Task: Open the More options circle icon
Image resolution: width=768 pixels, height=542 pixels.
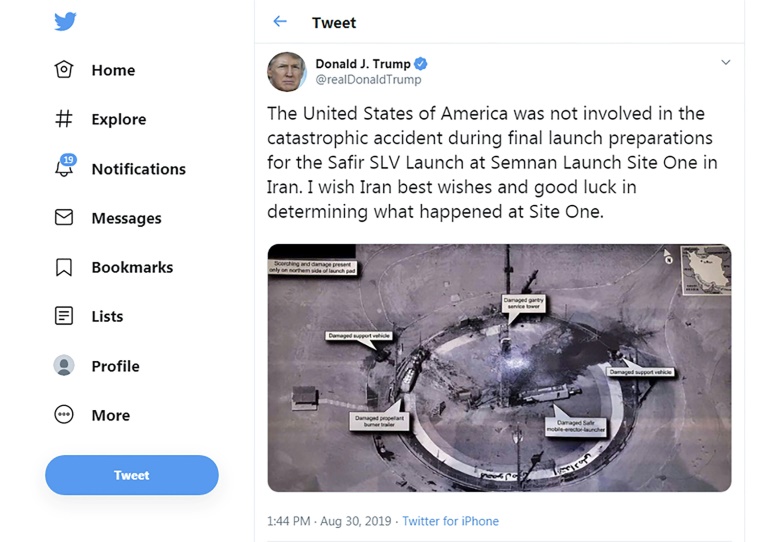Action: point(64,415)
